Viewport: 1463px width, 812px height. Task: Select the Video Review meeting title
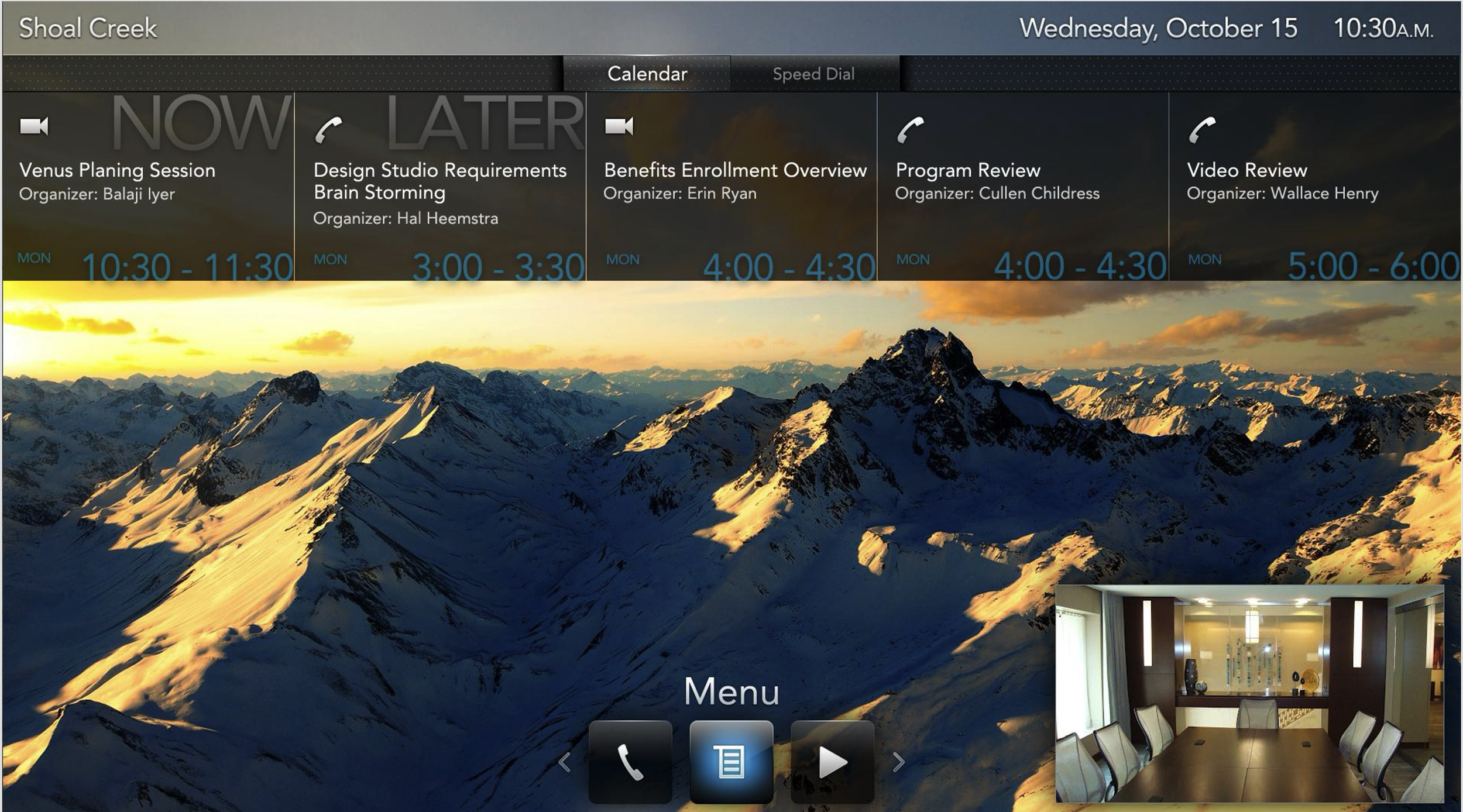point(1246,170)
